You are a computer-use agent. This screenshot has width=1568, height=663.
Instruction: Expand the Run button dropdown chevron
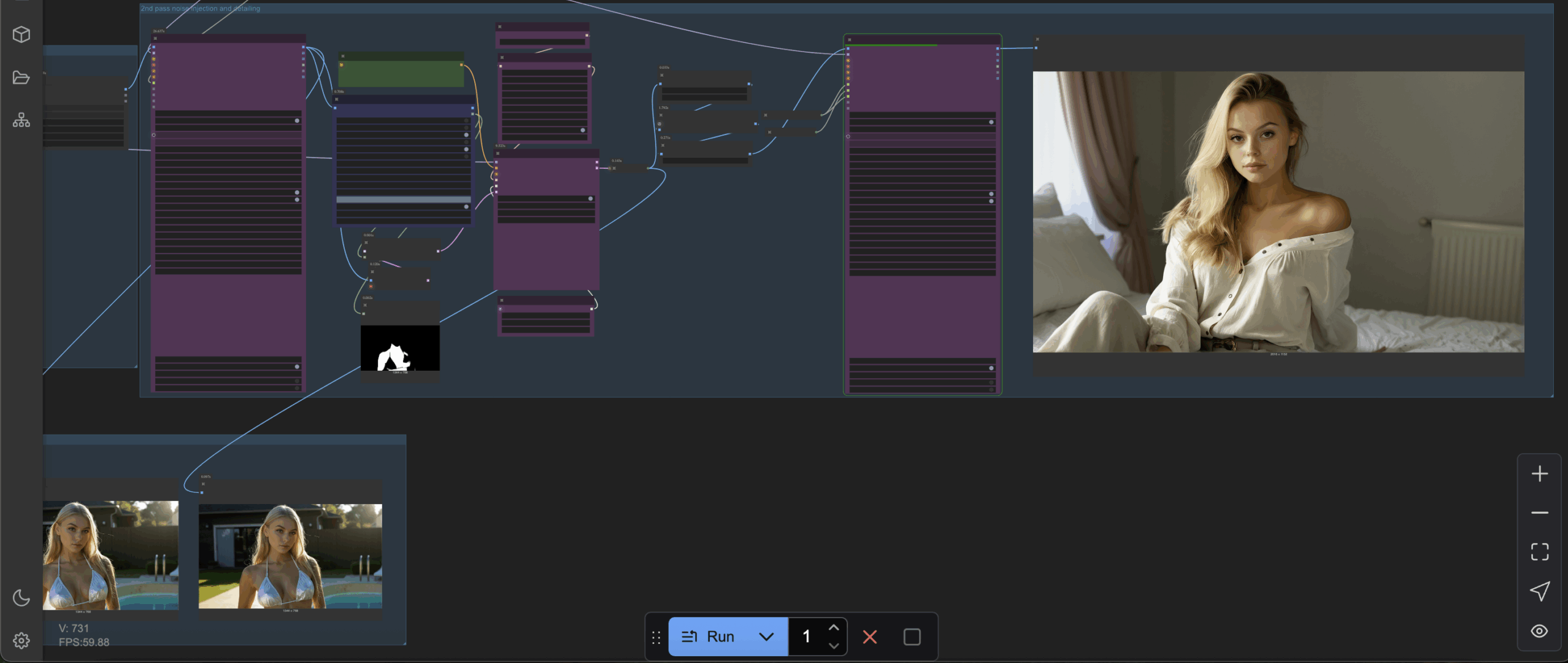(x=766, y=637)
